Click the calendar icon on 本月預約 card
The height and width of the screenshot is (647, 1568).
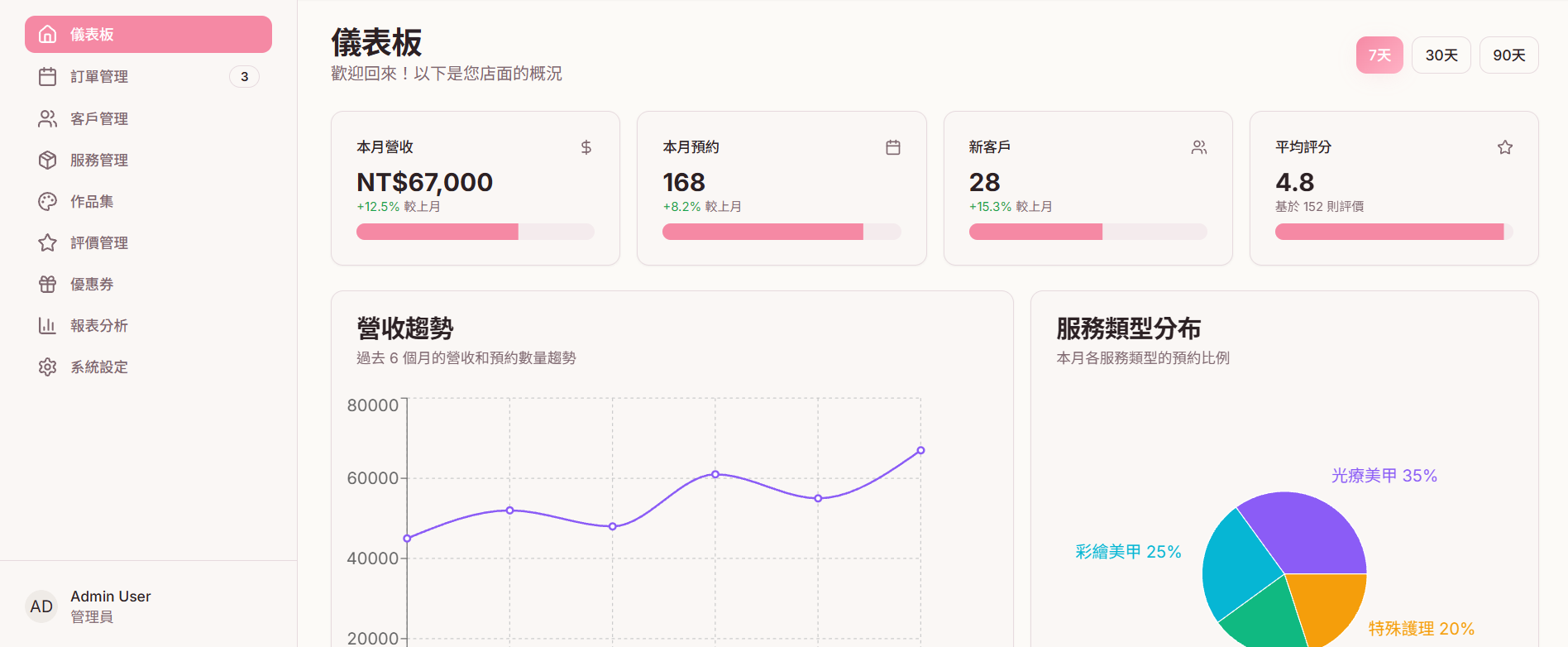(893, 147)
